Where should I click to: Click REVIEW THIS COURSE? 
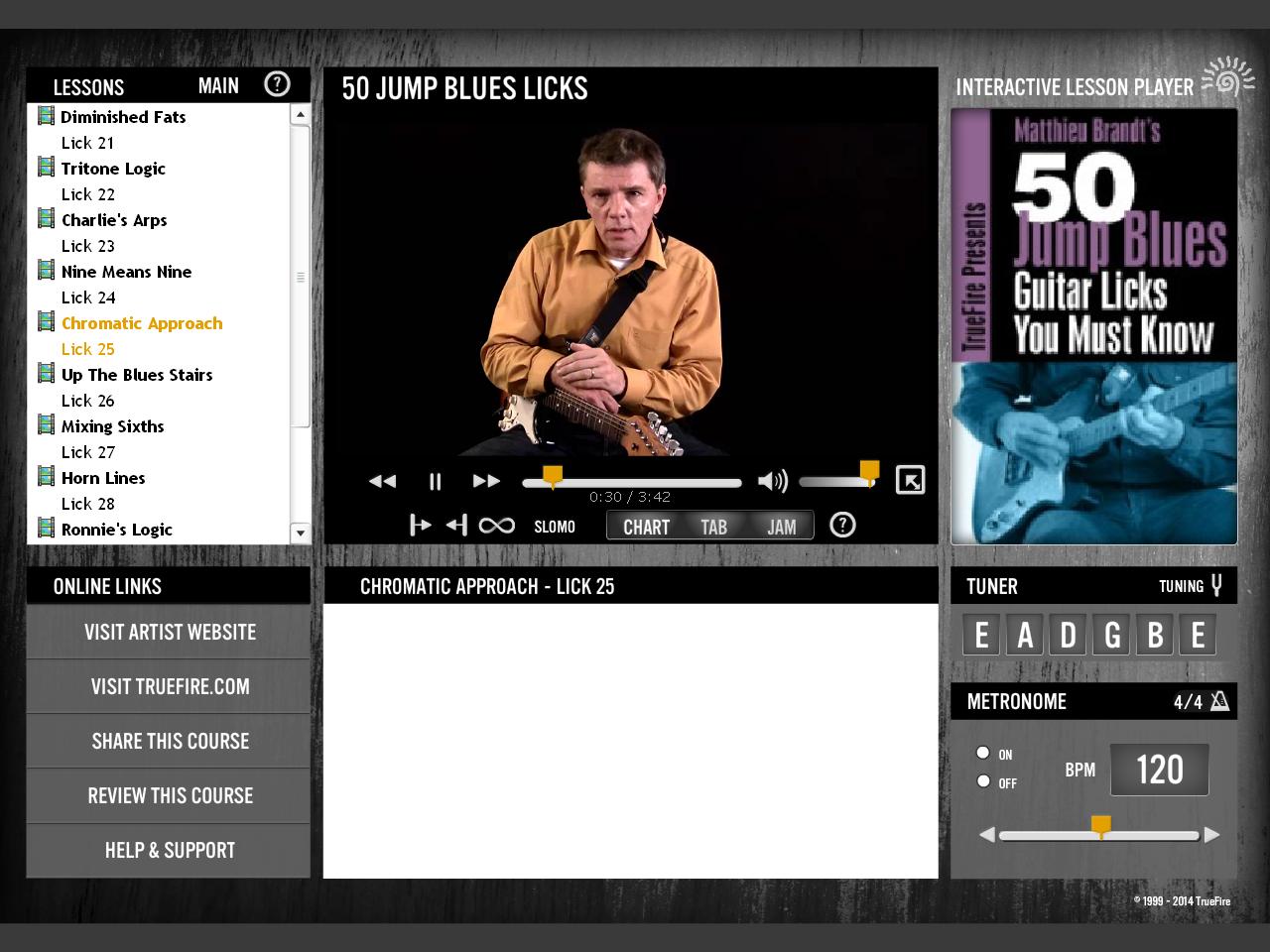pos(169,795)
